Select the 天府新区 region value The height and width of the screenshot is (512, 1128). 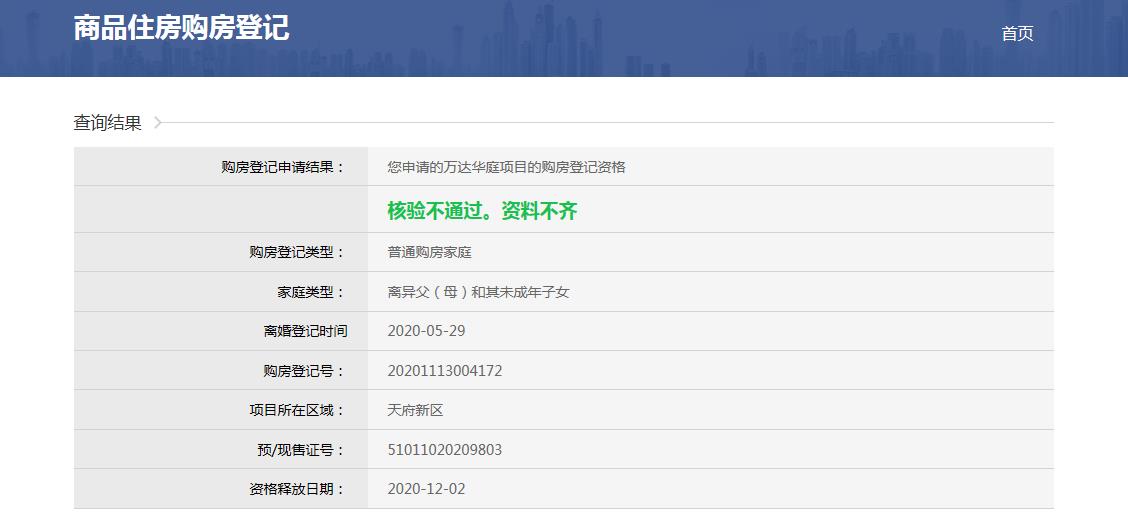click(415, 410)
